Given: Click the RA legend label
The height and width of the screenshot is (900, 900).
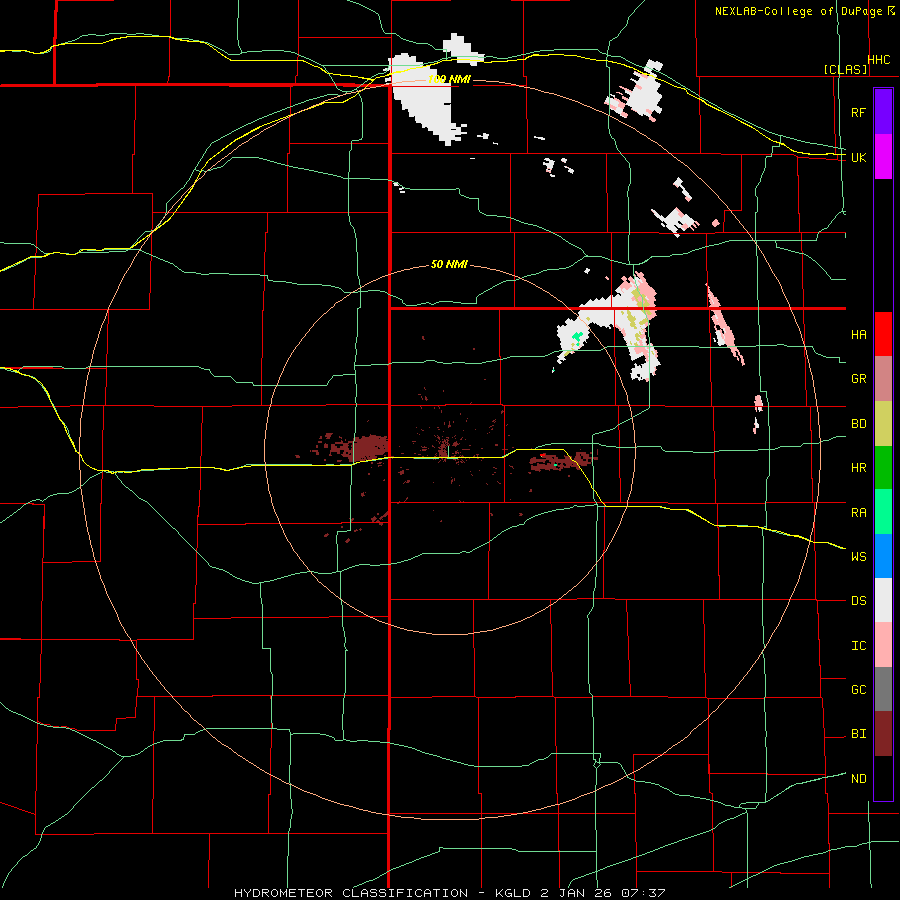Looking at the screenshot, I should point(858,513).
